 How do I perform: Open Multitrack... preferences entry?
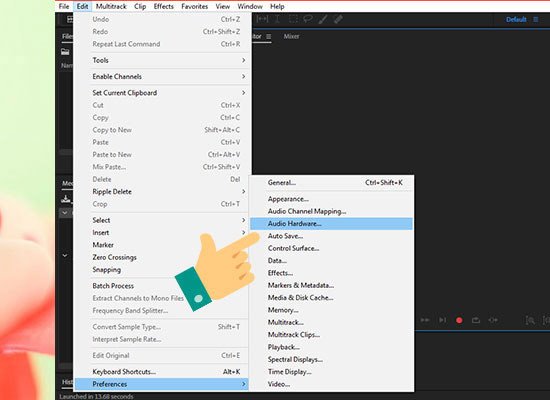[331, 322]
